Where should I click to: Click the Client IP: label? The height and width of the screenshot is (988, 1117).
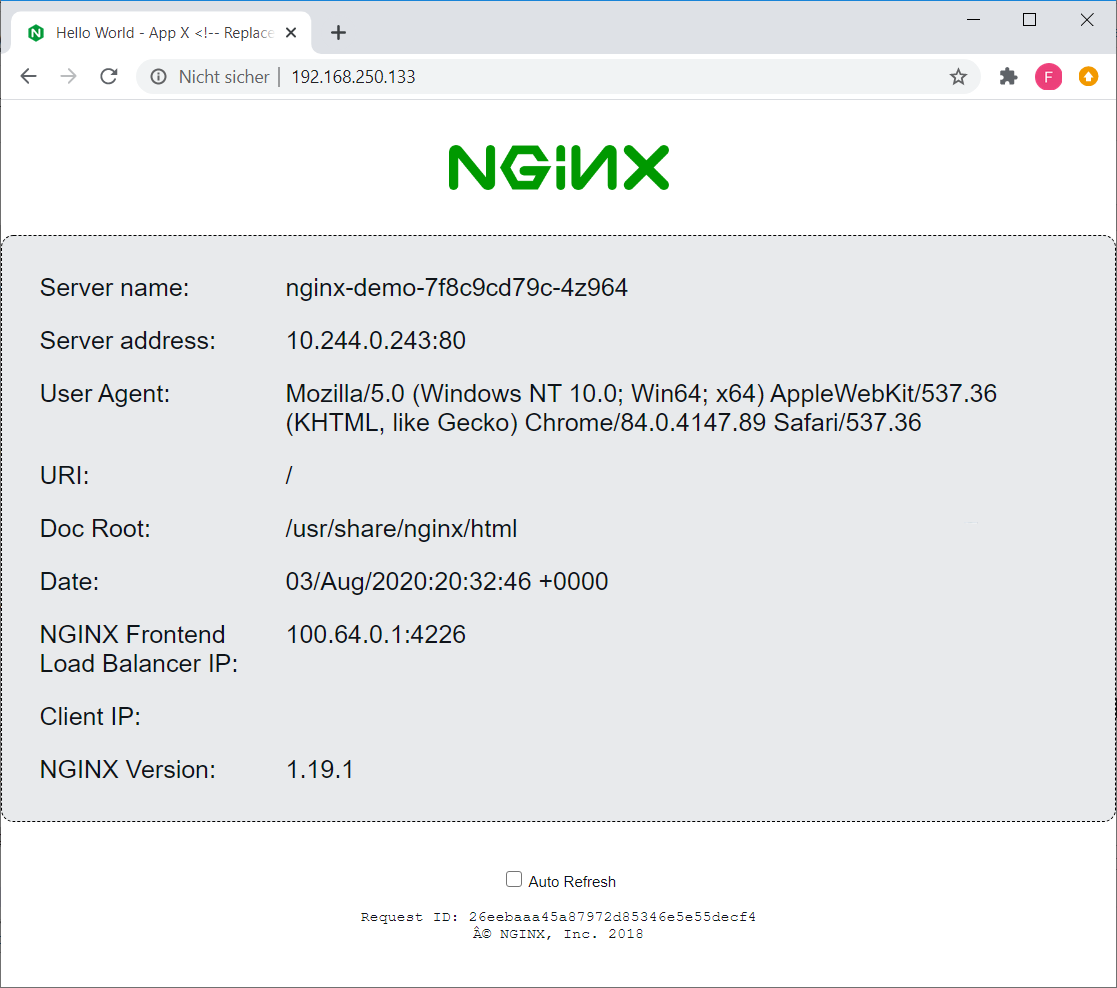90,717
